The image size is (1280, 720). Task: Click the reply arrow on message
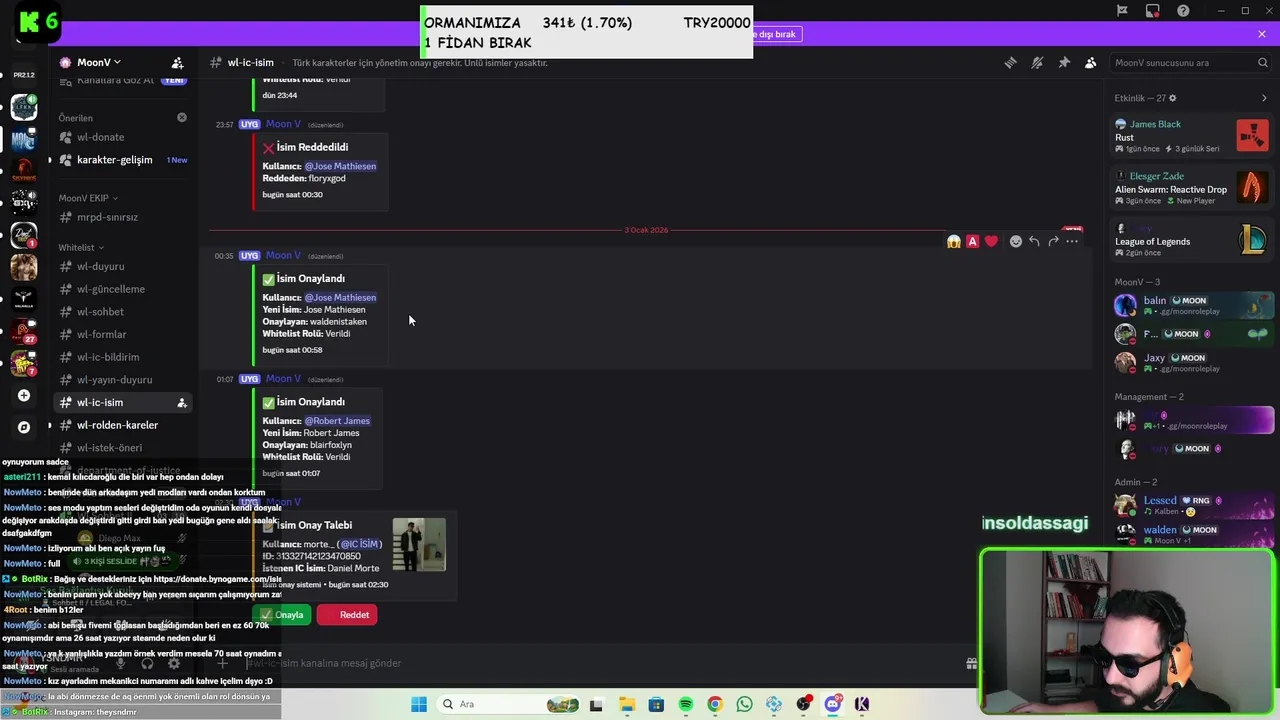1034,241
